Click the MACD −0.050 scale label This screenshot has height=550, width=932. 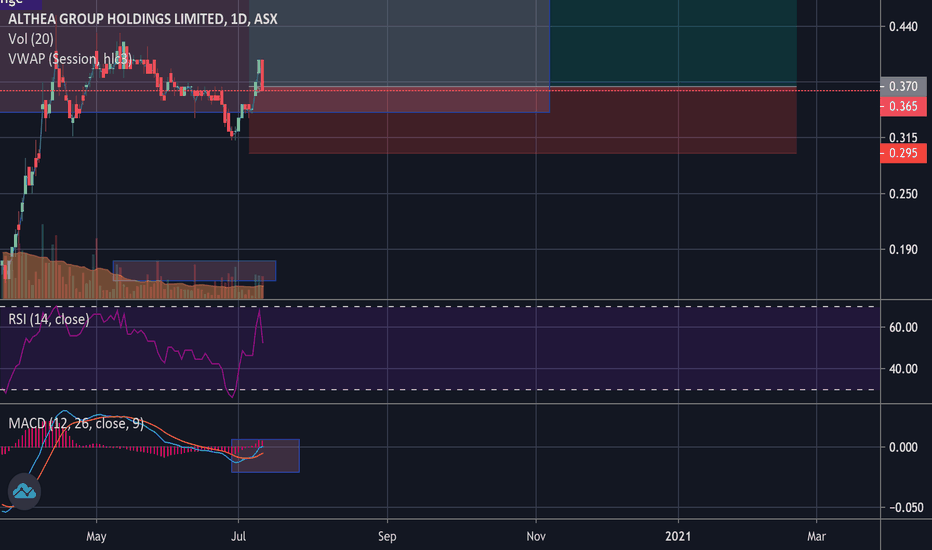(x=906, y=507)
